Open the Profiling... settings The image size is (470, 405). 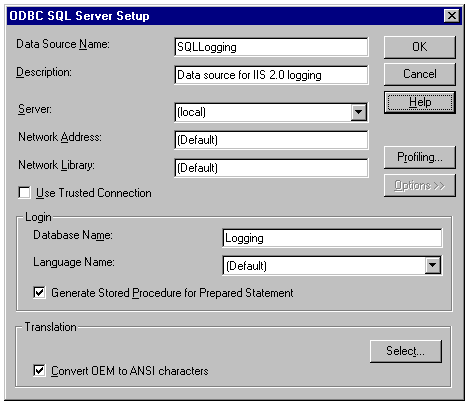coord(419,157)
